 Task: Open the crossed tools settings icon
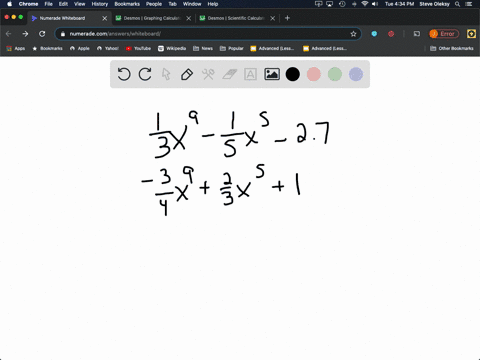208,74
